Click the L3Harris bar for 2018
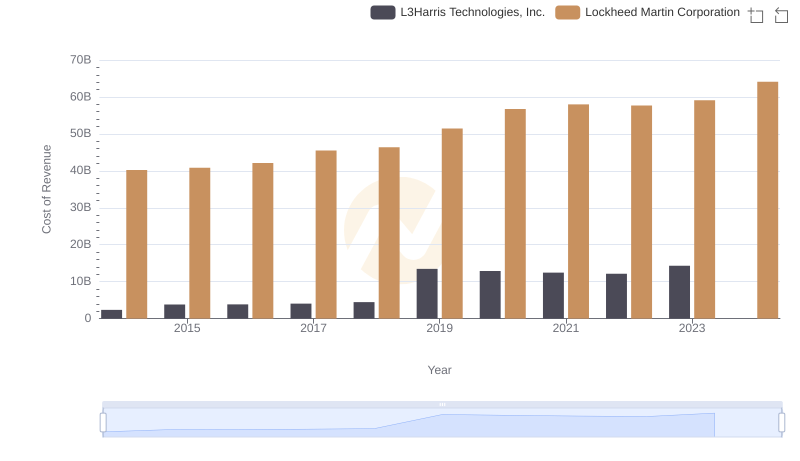 tap(364, 310)
